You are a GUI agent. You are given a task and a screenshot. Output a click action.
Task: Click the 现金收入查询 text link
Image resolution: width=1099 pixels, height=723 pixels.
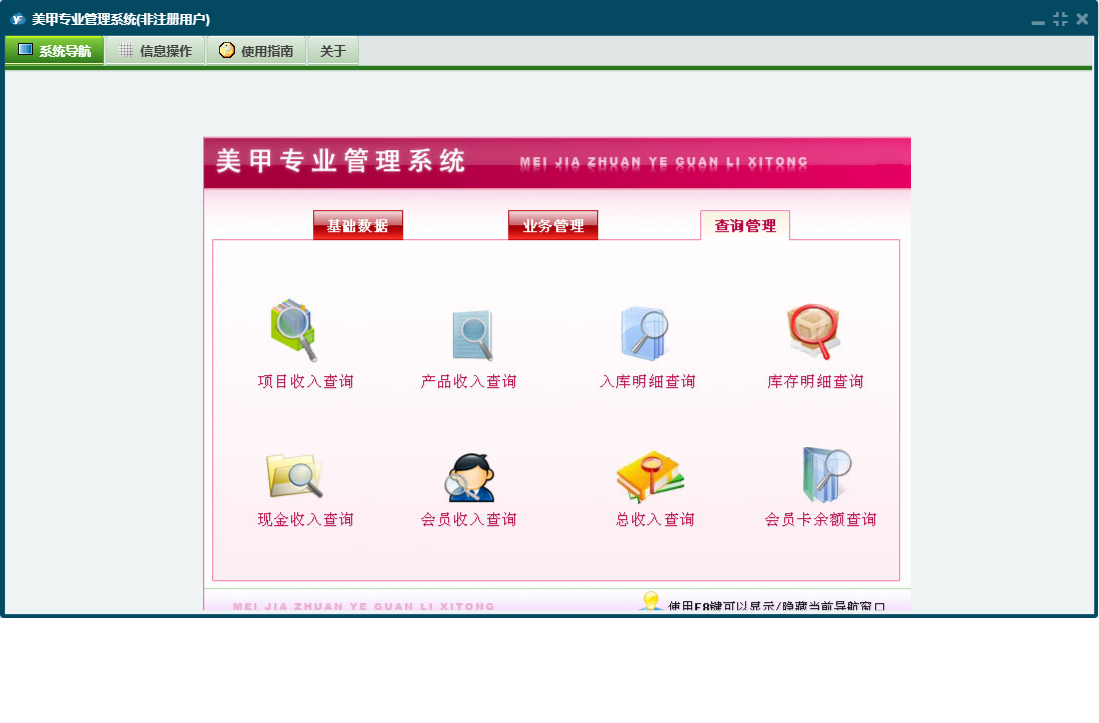(x=306, y=519)
